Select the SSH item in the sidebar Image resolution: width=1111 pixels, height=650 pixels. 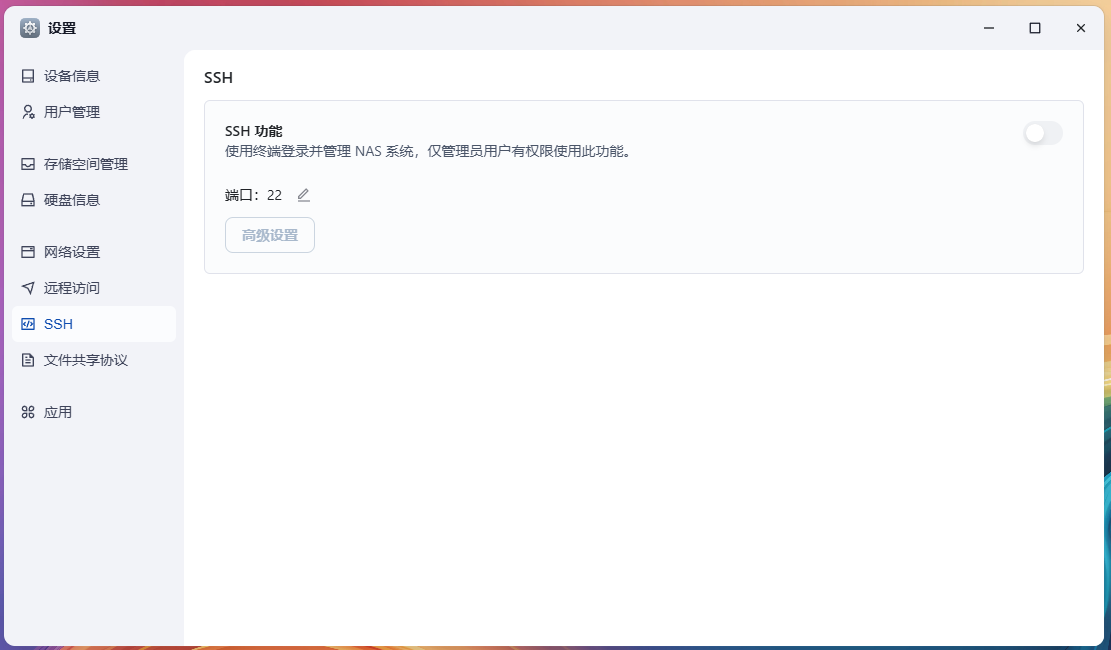(93, 324)
